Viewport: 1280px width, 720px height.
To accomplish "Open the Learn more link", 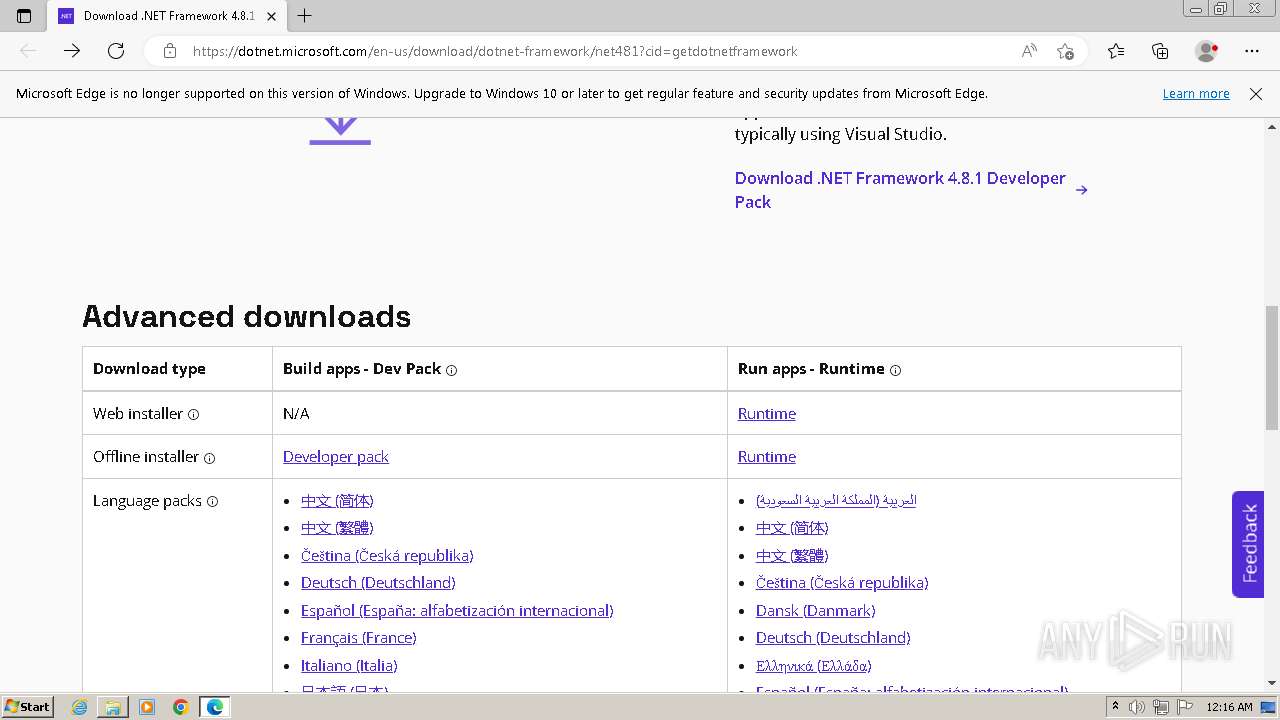I will point(1196,93).
